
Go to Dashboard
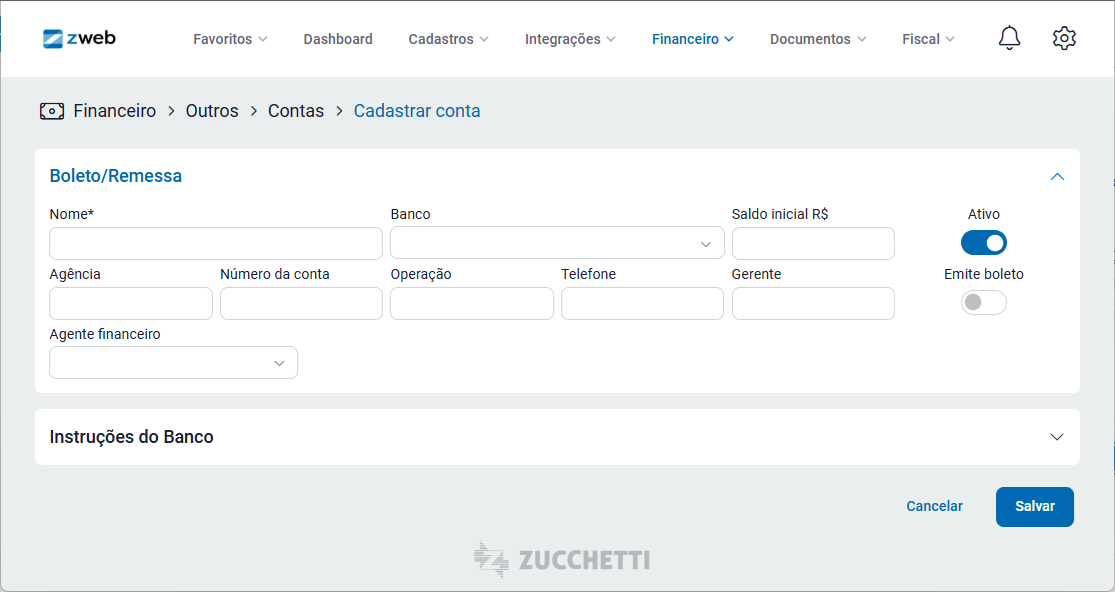[x=338, y=39]
